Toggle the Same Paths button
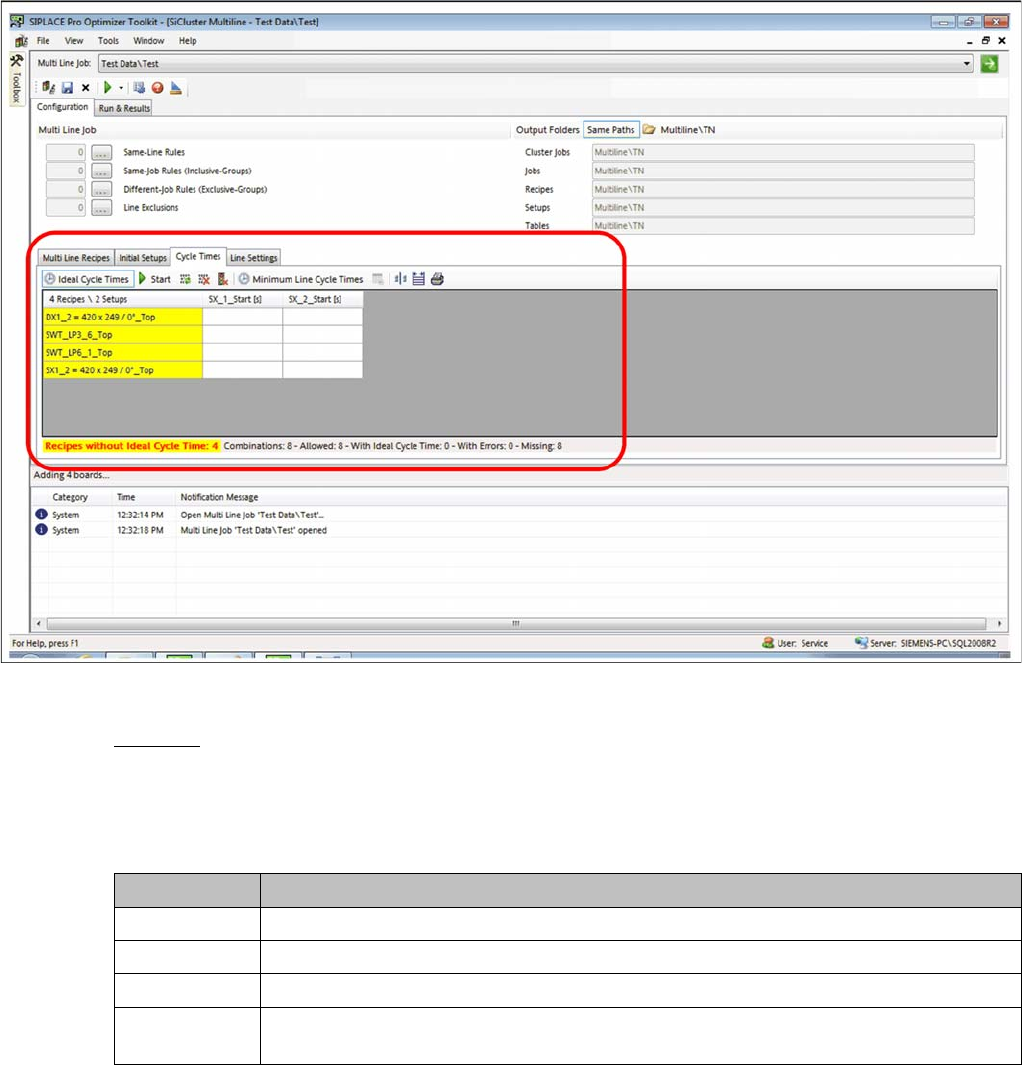 (x=610, y=130)
